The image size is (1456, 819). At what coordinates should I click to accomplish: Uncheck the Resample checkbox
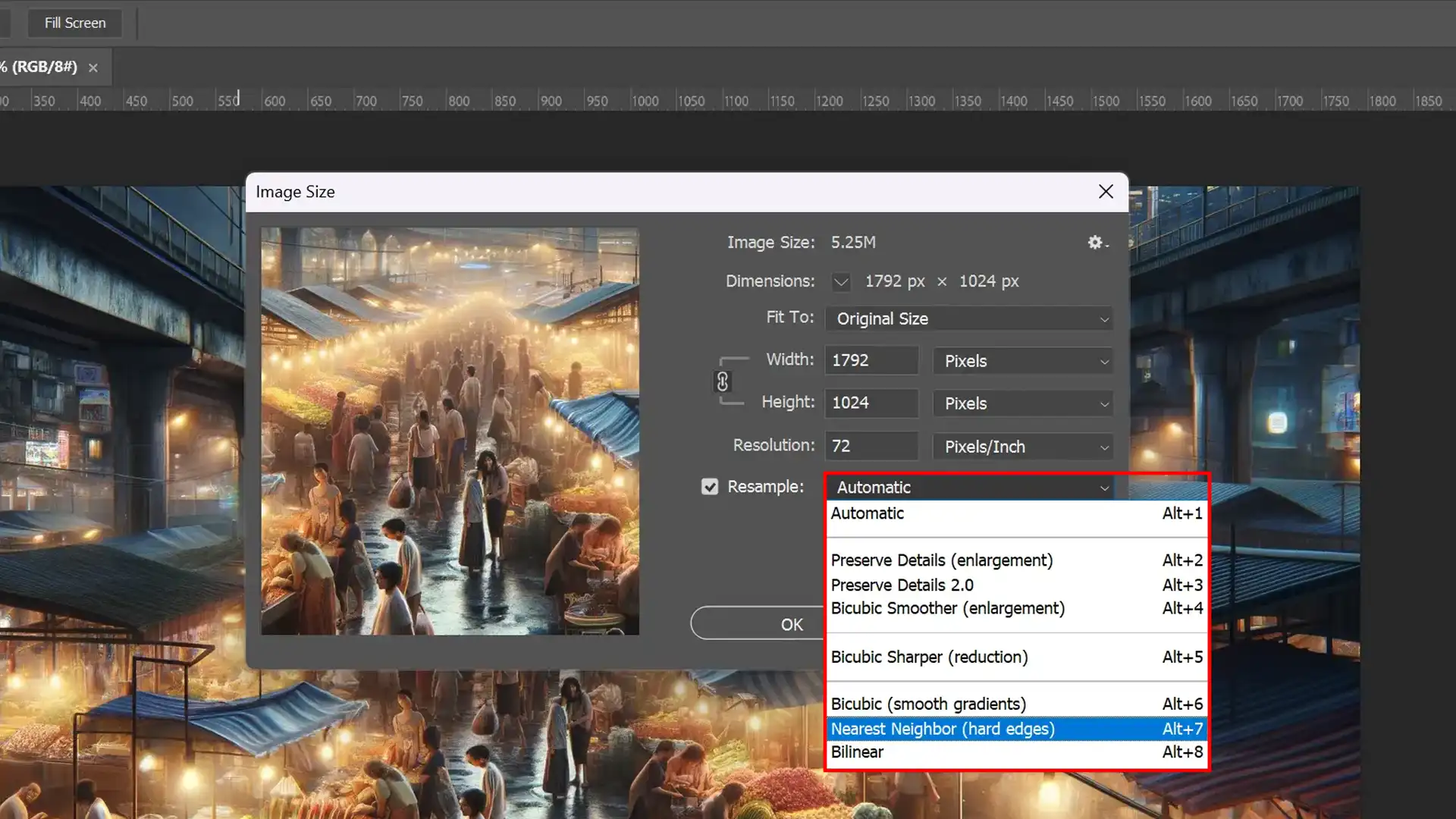[x=710, y=487]
